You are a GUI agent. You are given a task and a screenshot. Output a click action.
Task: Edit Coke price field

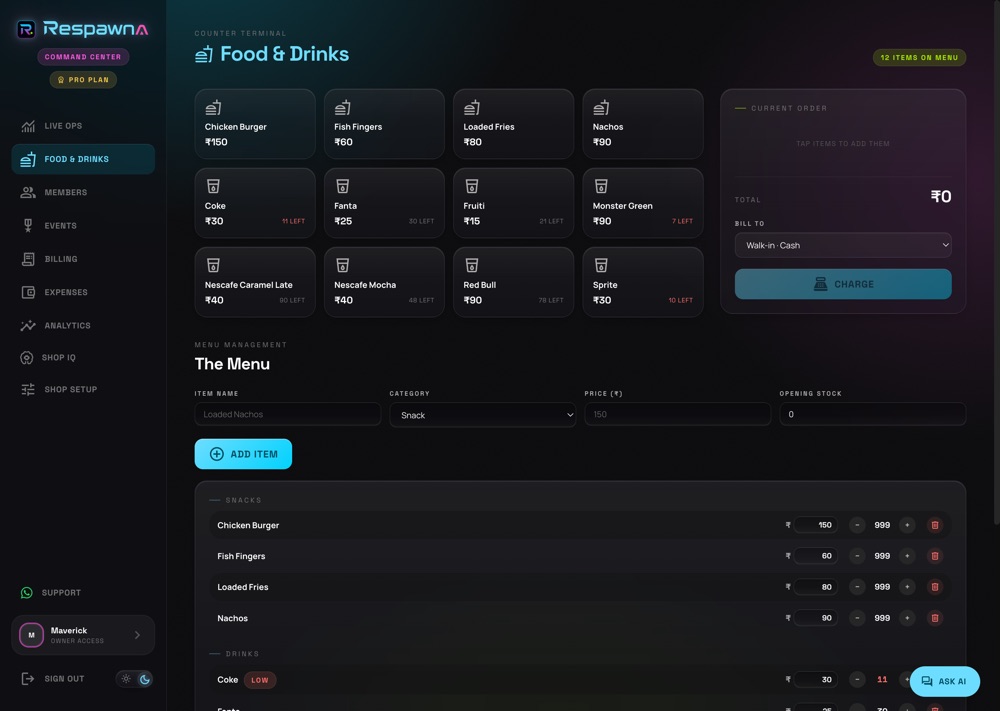pyautogui.click(x=816, y=680)
